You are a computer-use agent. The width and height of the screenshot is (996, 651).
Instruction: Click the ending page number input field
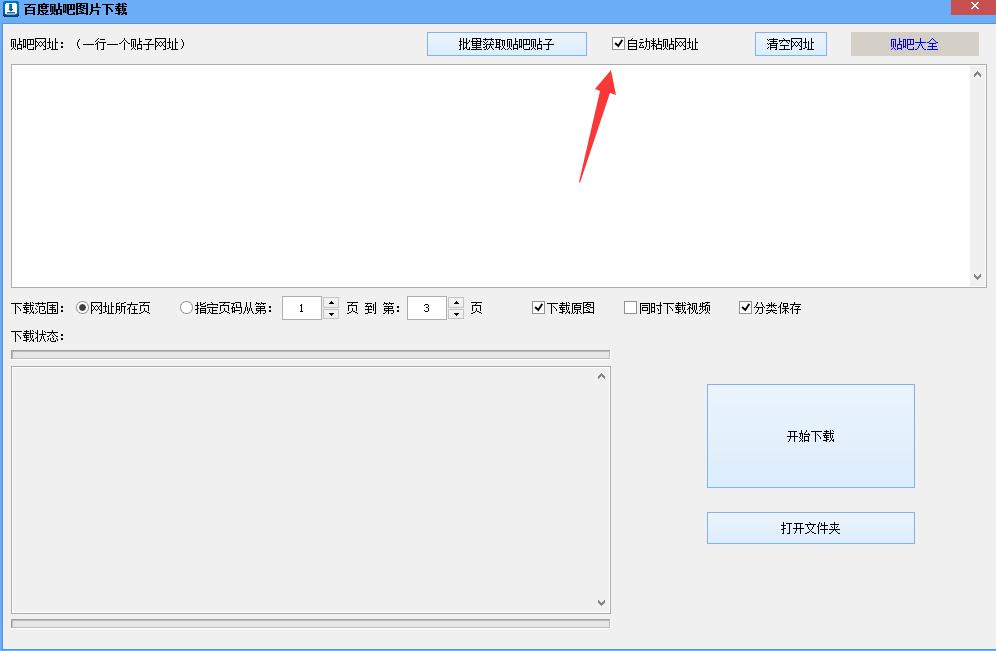point(427,308)
